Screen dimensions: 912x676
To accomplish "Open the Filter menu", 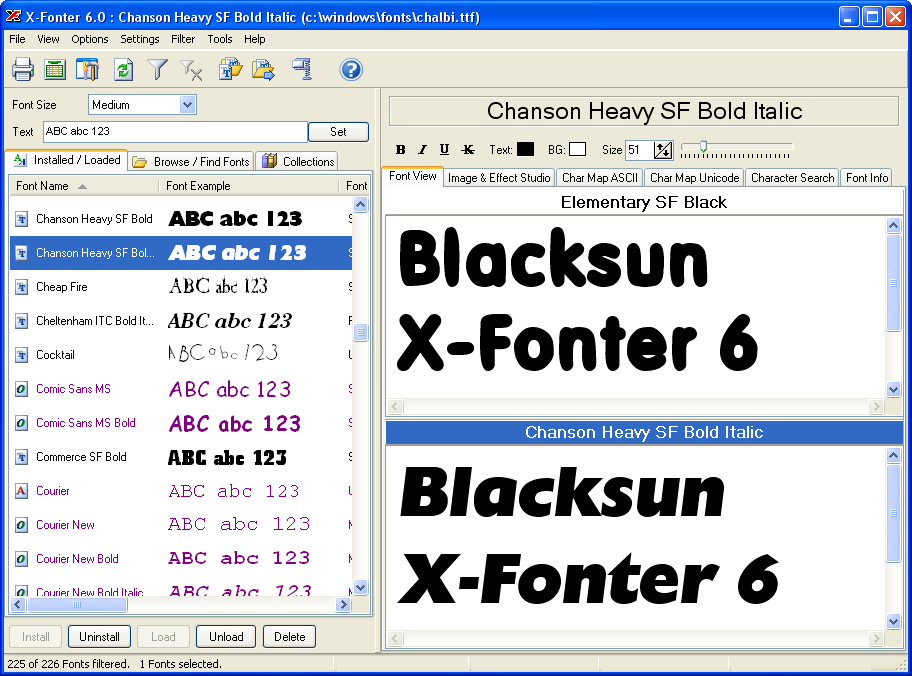I will pyautogui.click(x=183, y=39).
